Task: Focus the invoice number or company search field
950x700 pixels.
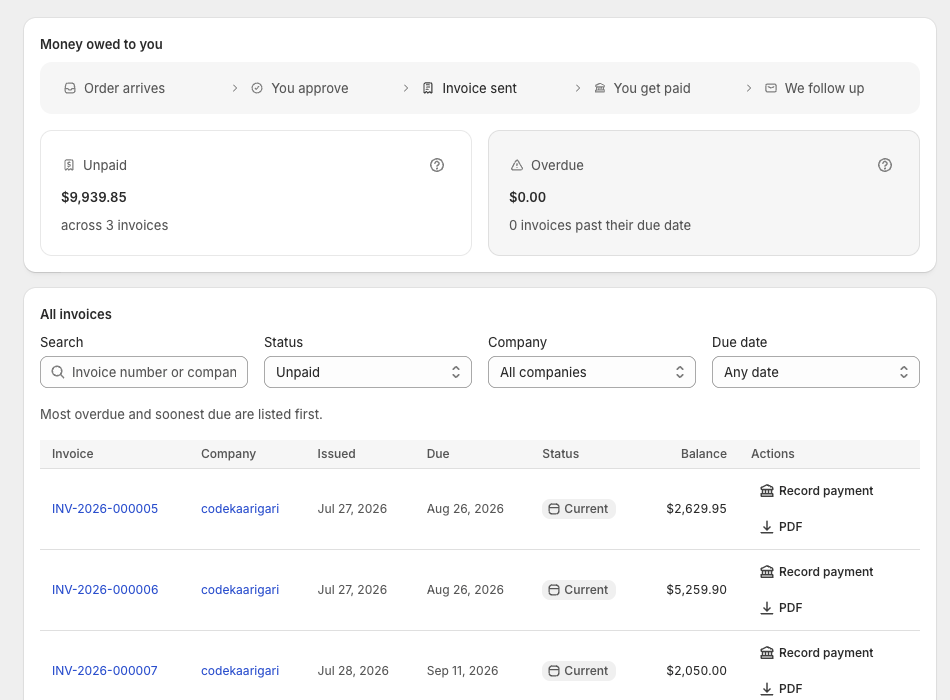Action: [144, 372]
